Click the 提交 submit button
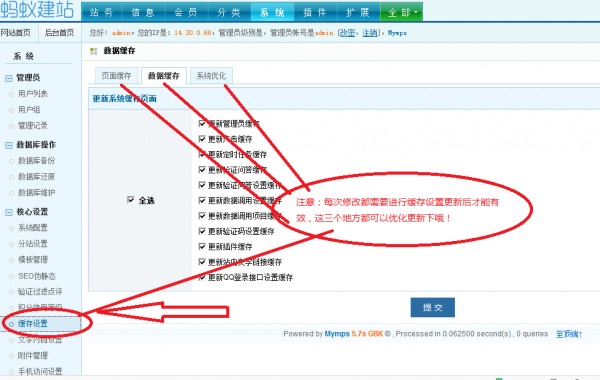 [x=433, y=307]
